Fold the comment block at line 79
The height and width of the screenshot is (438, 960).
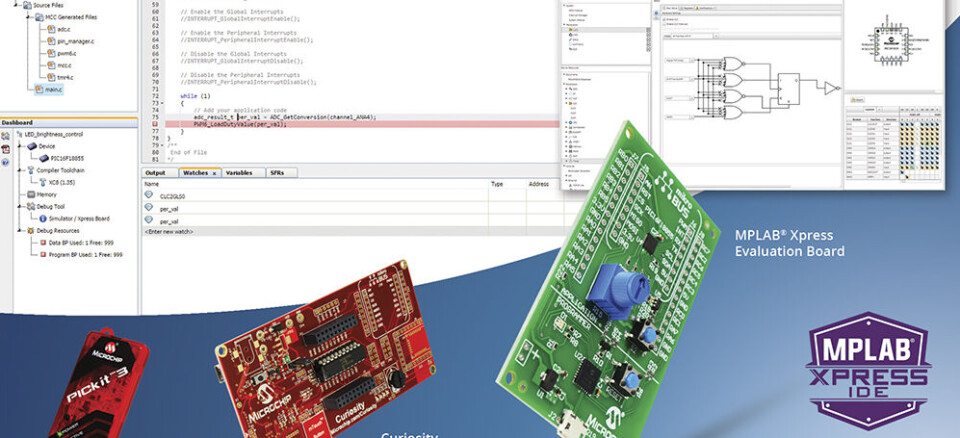click(x=161, y=145)
